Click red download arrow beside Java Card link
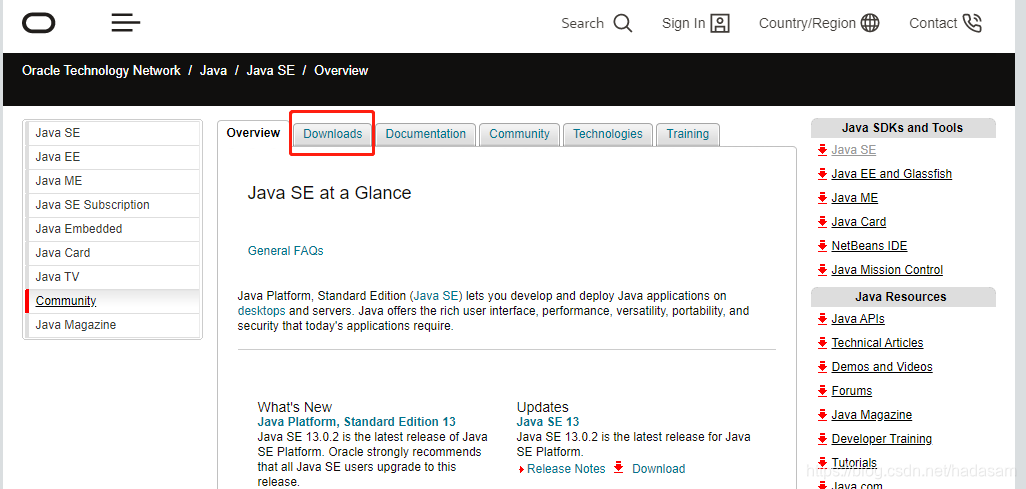Viewport: 1026px width, 489px height. [823, 222]
